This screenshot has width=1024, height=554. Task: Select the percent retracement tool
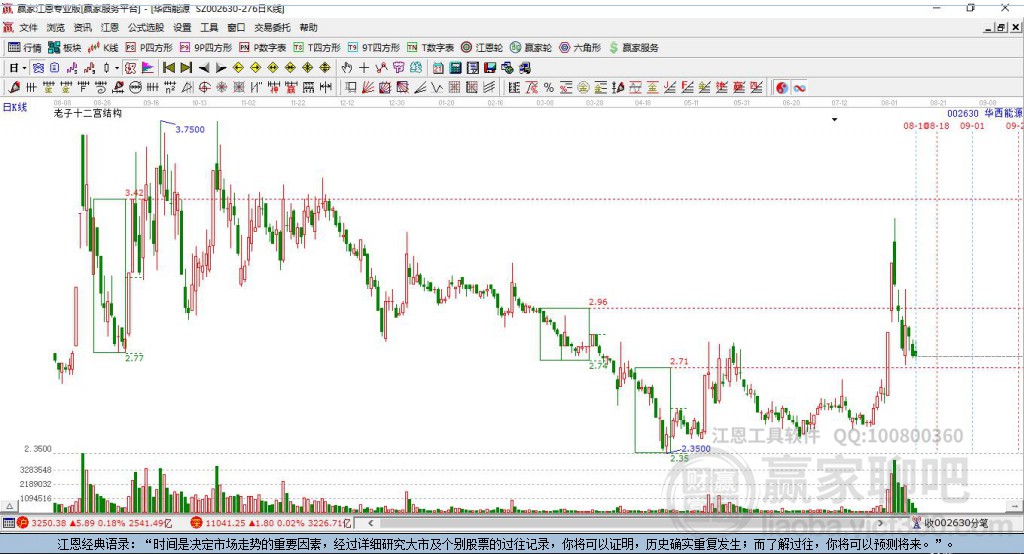point(549,88)
